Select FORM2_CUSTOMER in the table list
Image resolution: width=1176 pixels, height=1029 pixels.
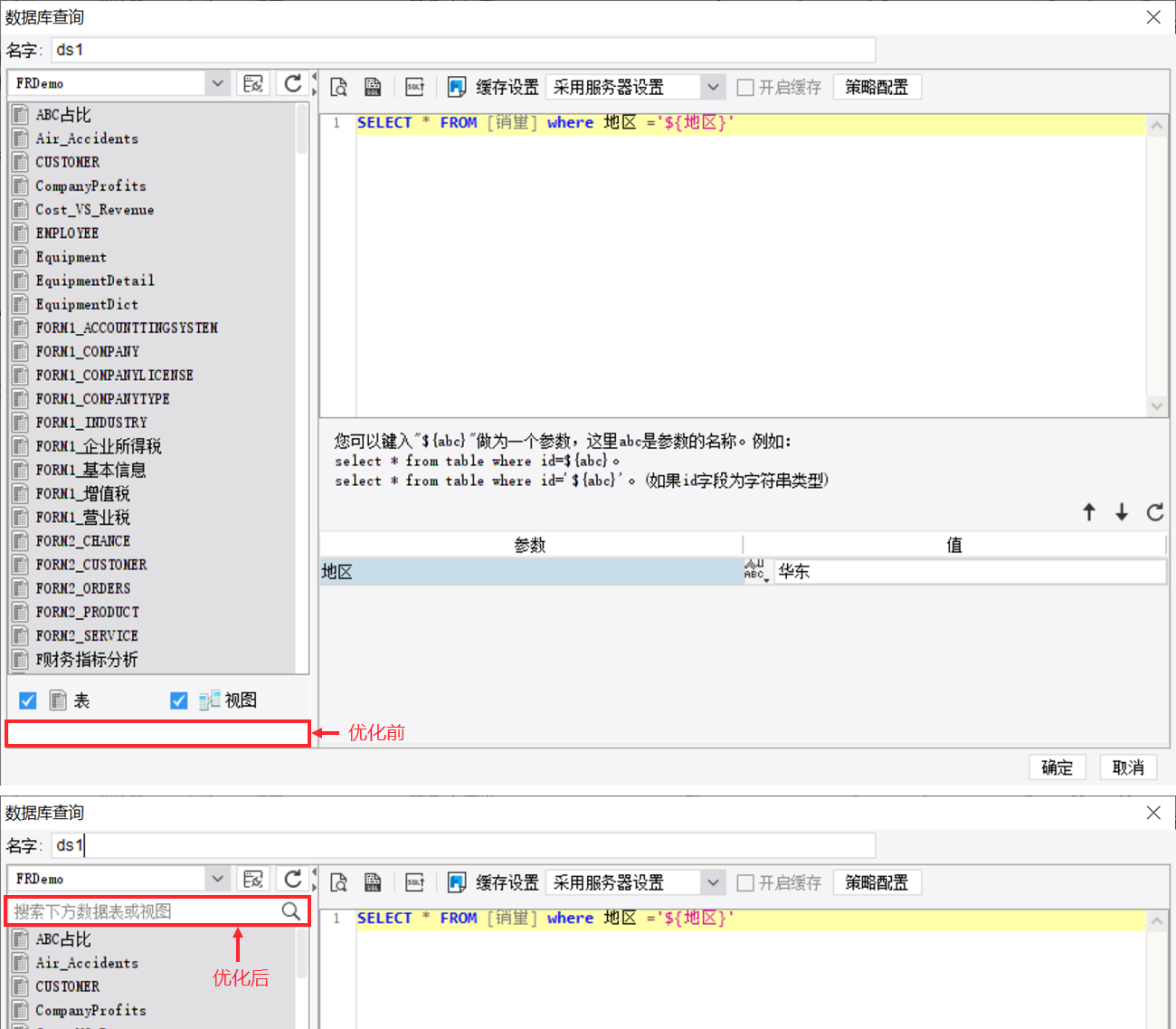click(x=91, y=565)
